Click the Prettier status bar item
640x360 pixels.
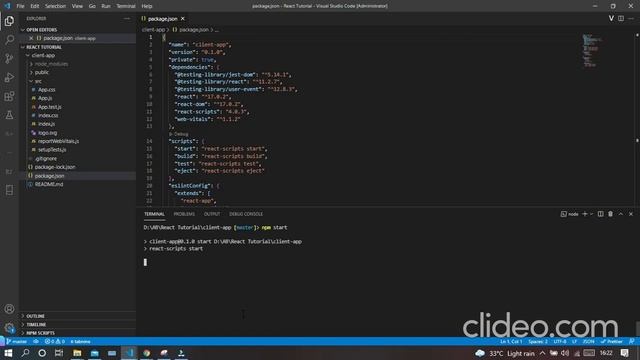click(611, 341)
